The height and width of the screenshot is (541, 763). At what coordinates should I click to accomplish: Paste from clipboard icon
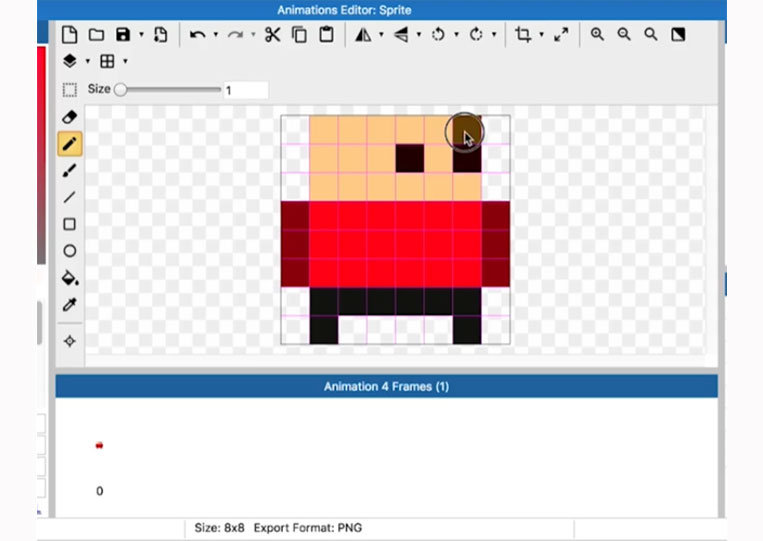[327, 35]
